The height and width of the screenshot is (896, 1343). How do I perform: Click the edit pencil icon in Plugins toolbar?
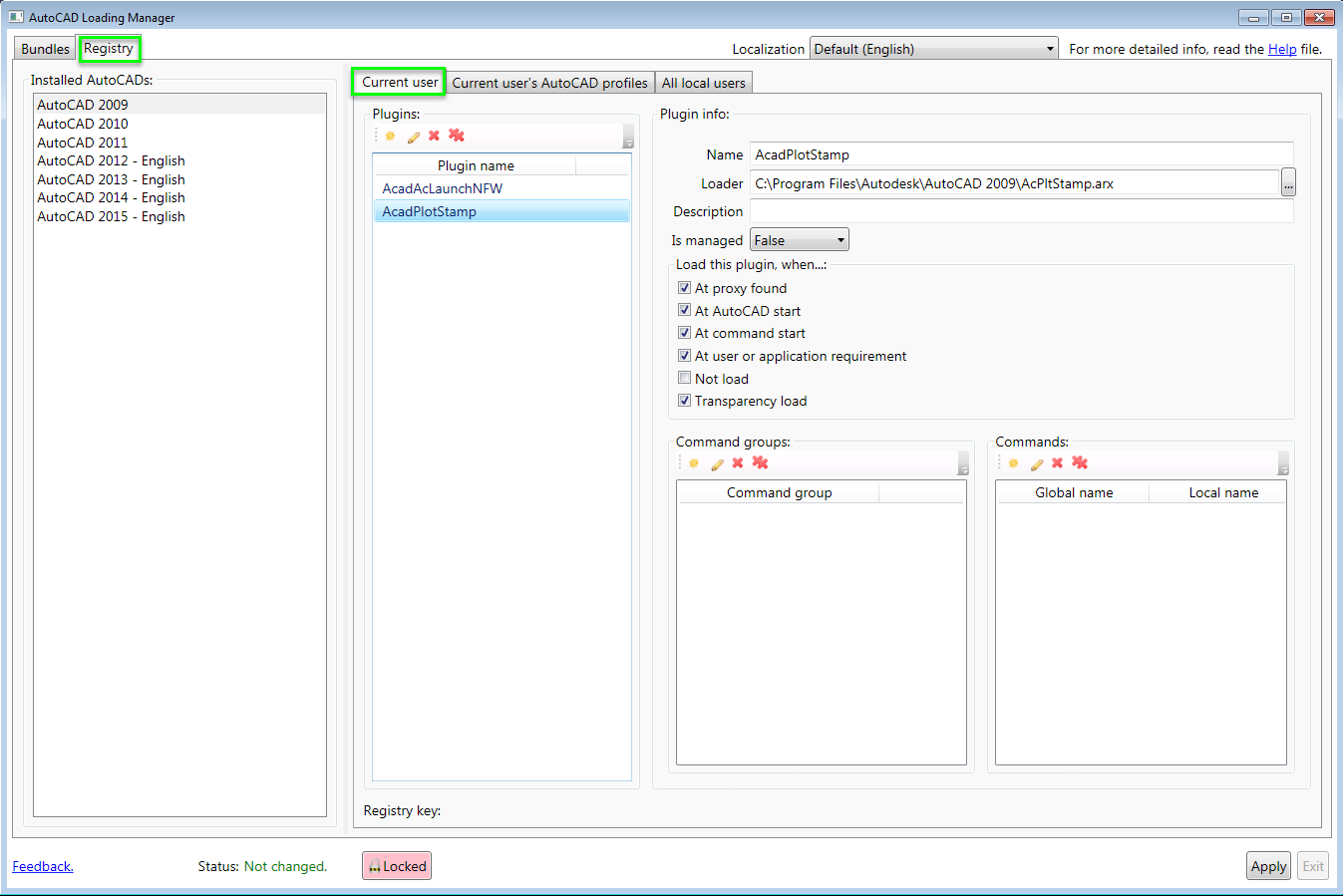(x=413, y=137)
